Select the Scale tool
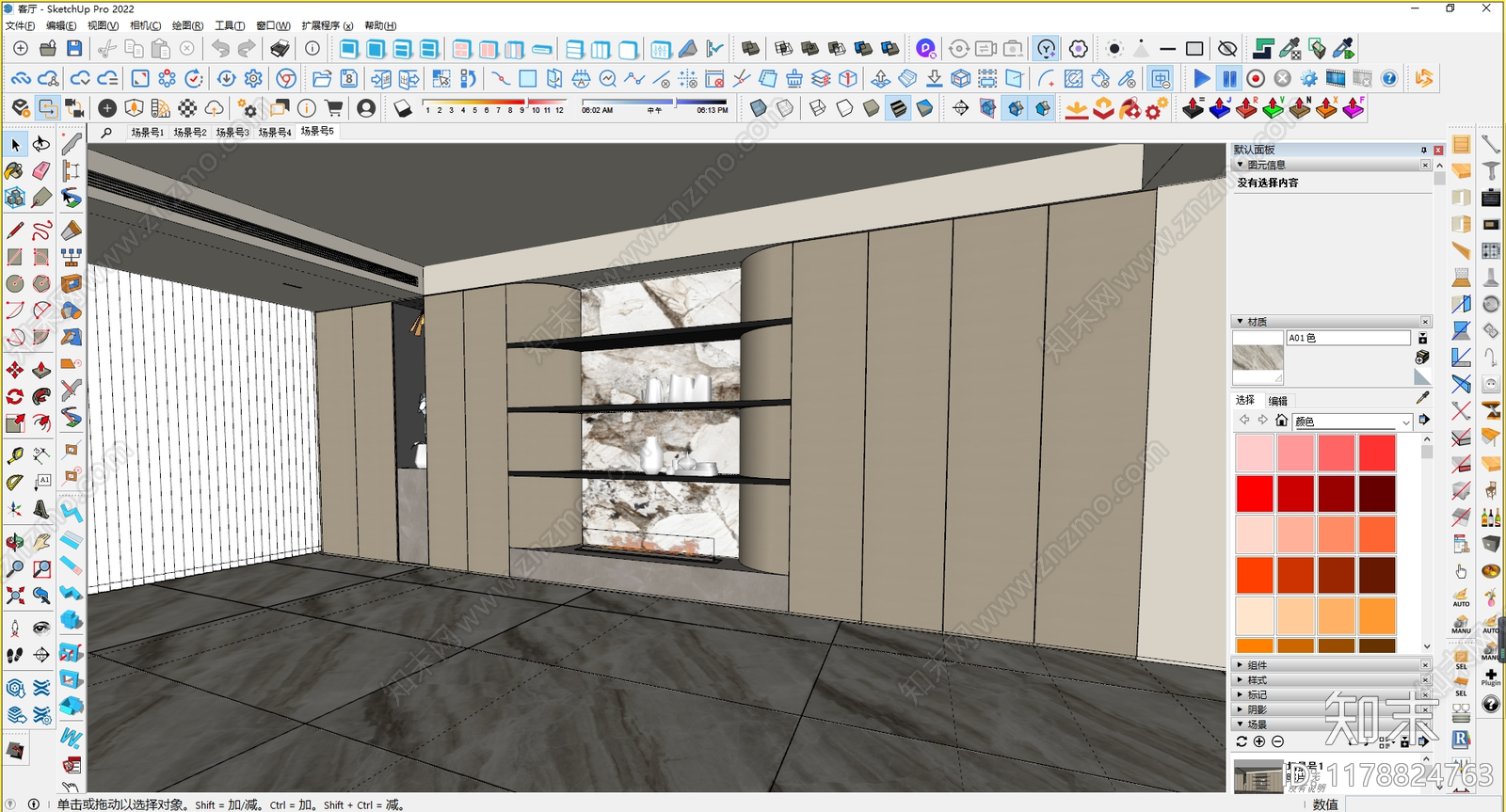 point(15,423)
